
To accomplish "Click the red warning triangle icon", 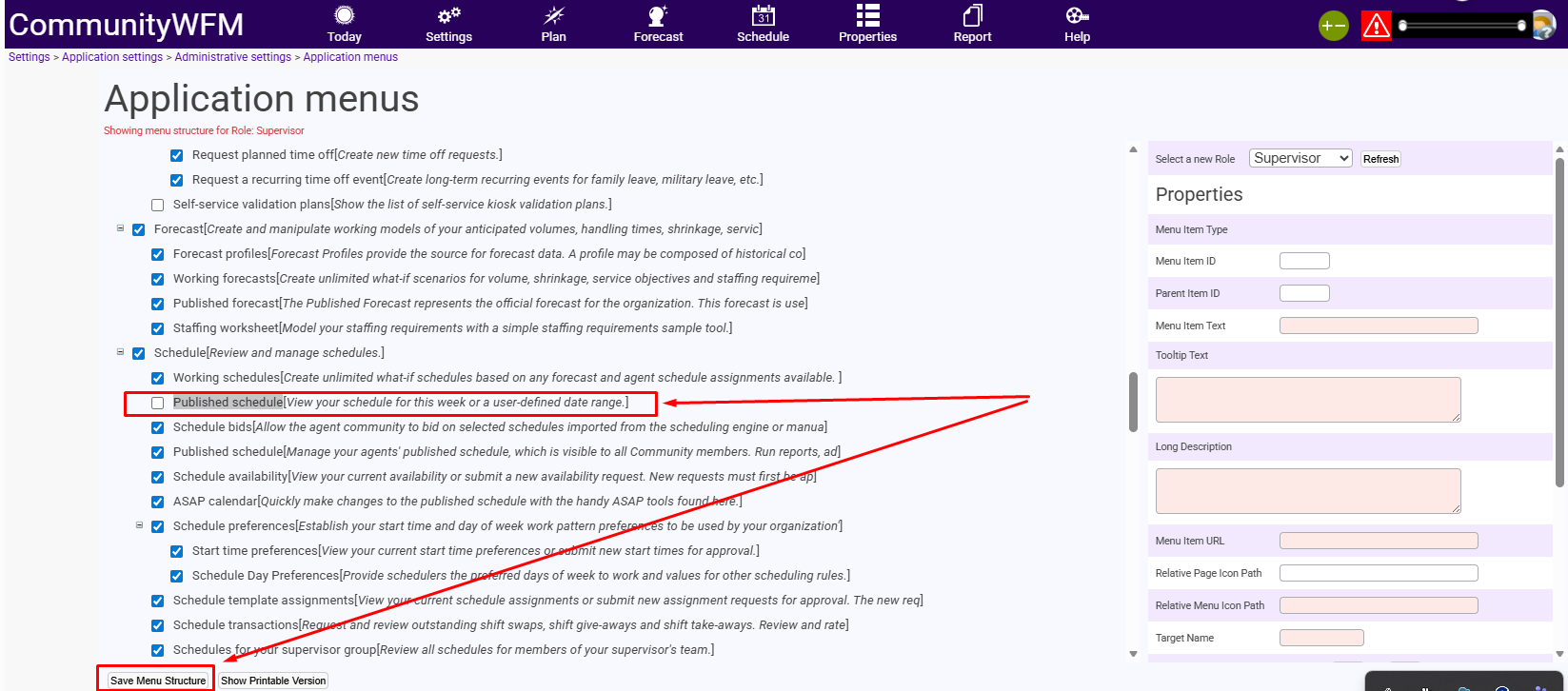I will [x=1376, y=26].
